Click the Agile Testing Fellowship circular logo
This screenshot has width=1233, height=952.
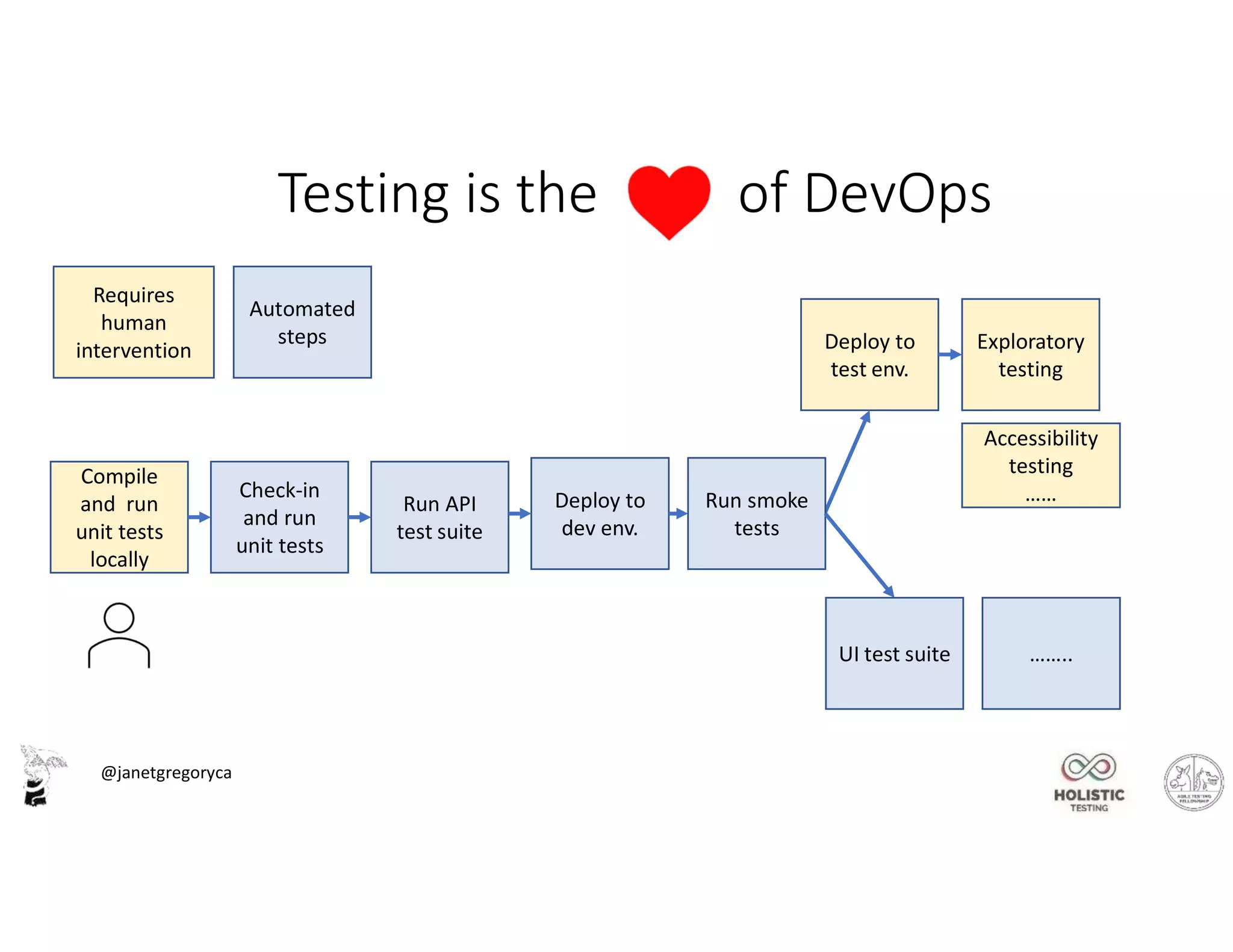point(1193,781)
